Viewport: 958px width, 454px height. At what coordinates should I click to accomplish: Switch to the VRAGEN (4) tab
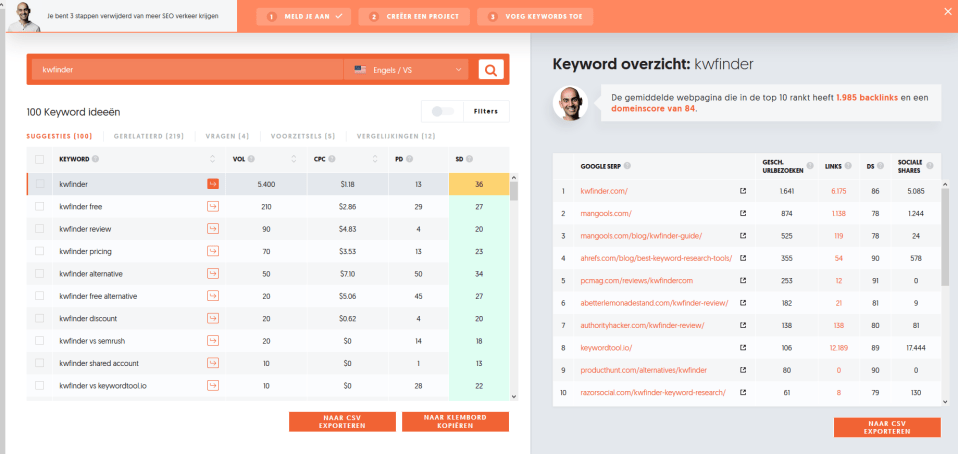pyautogui.click(x=227, y=136)
